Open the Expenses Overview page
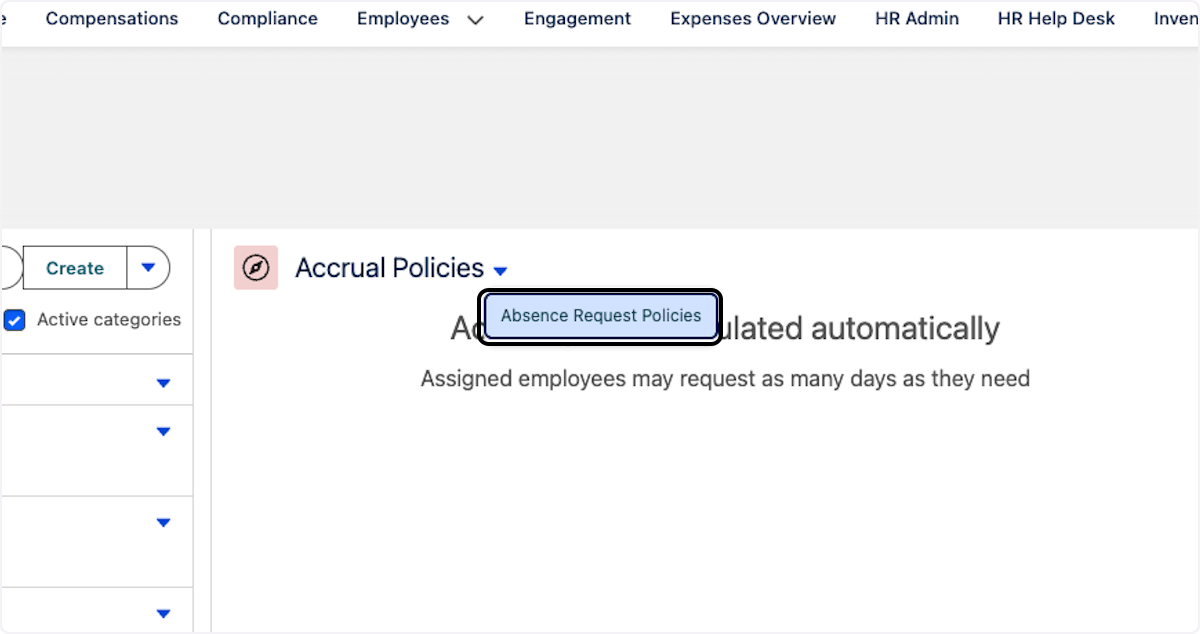1200x634 pixels. pos(752,18)
